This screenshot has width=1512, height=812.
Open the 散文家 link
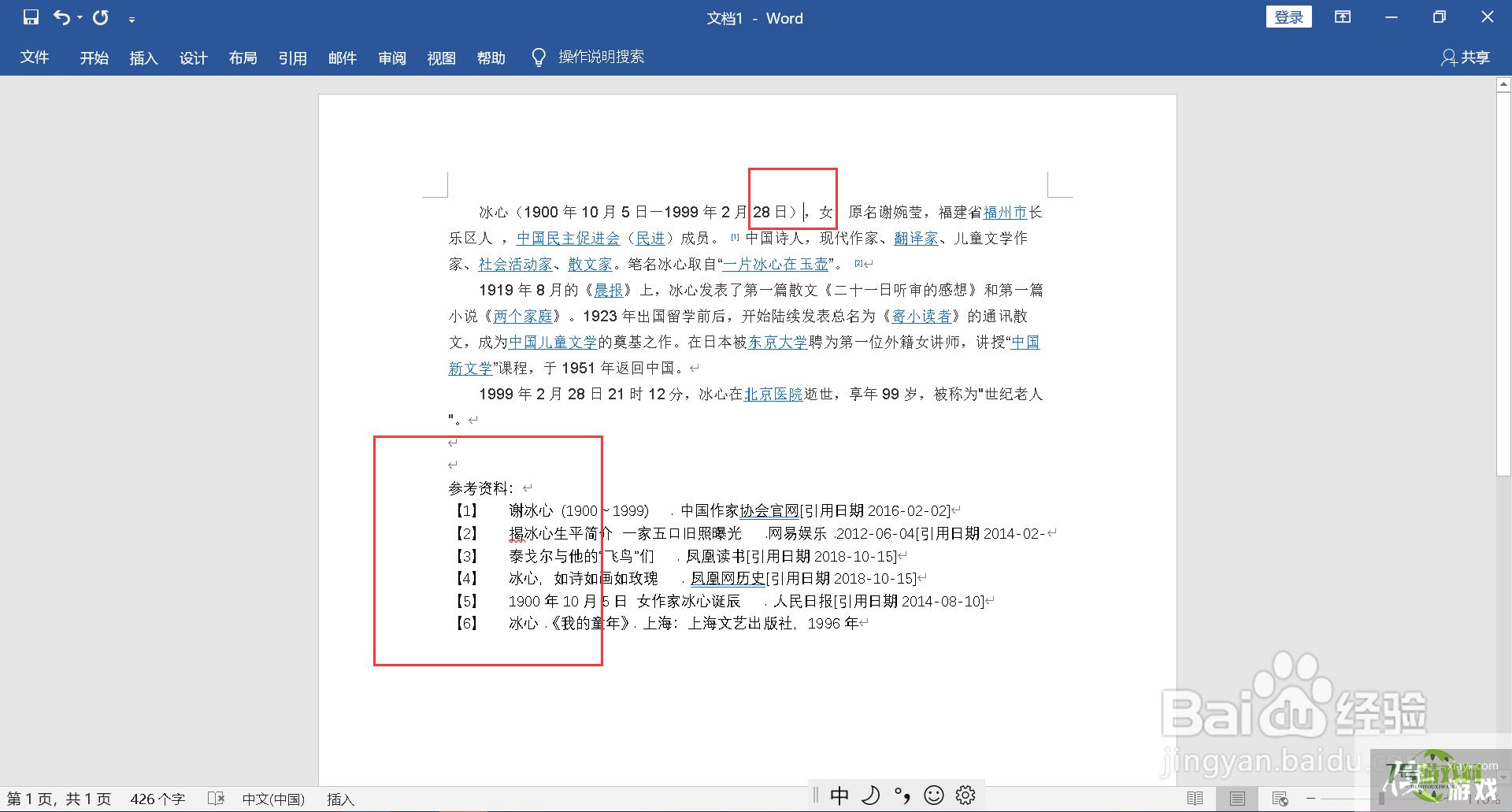click(x=590, y=264)
